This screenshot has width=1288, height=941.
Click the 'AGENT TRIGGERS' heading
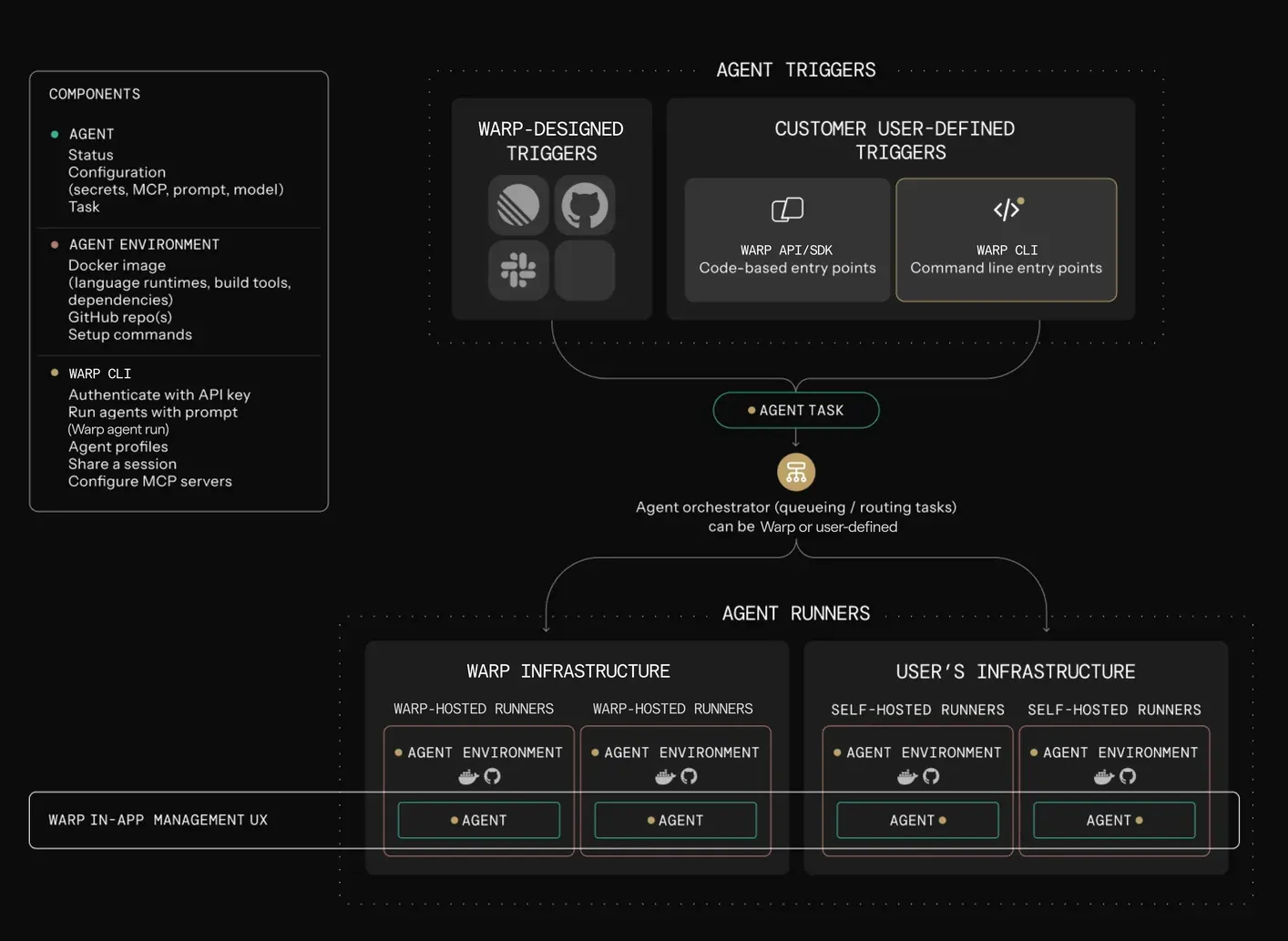pyautogui.click(x=796, y=70)
